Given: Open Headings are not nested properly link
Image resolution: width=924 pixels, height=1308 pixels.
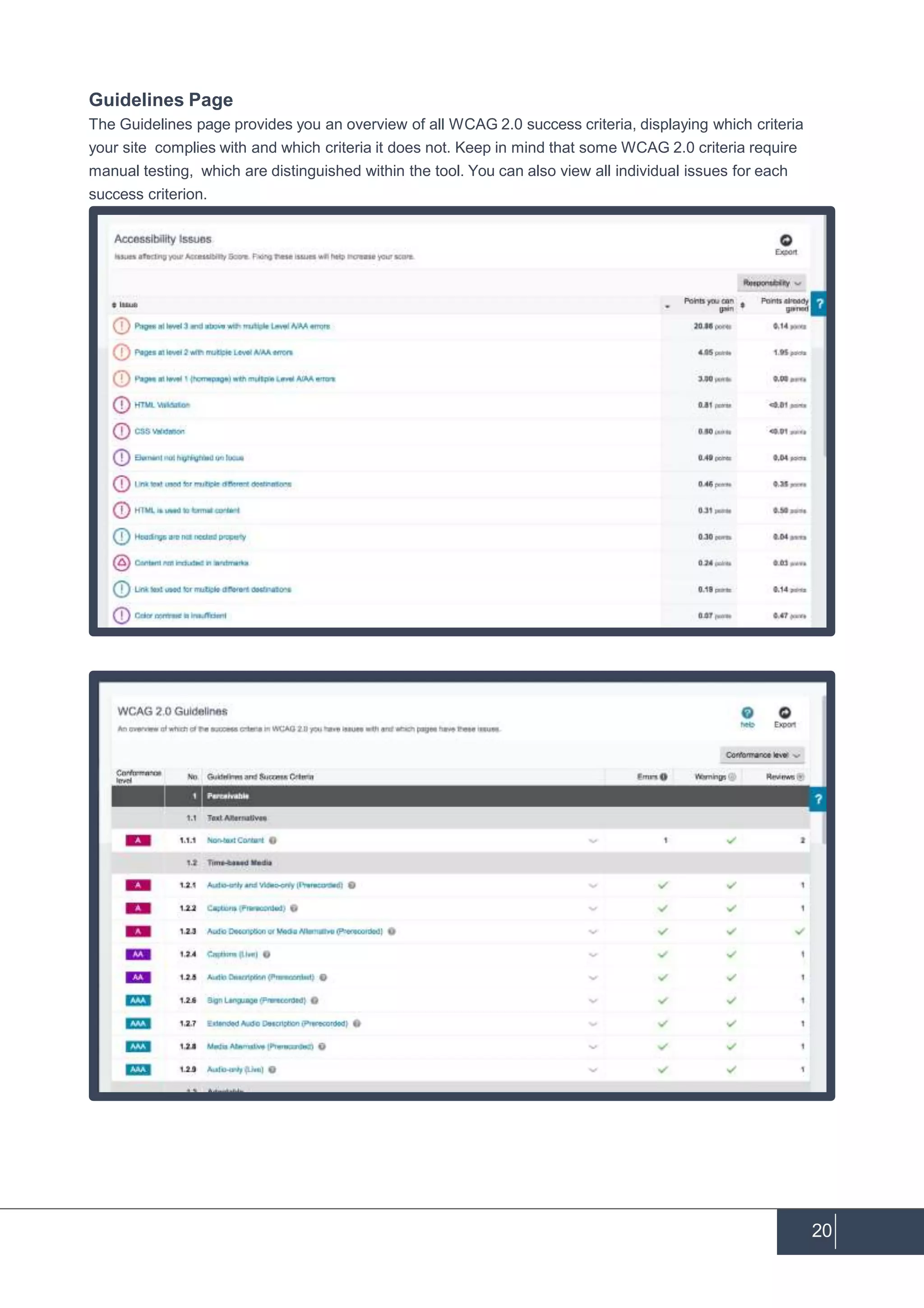Looking at the screenshot, I should (x=190, y=537).
